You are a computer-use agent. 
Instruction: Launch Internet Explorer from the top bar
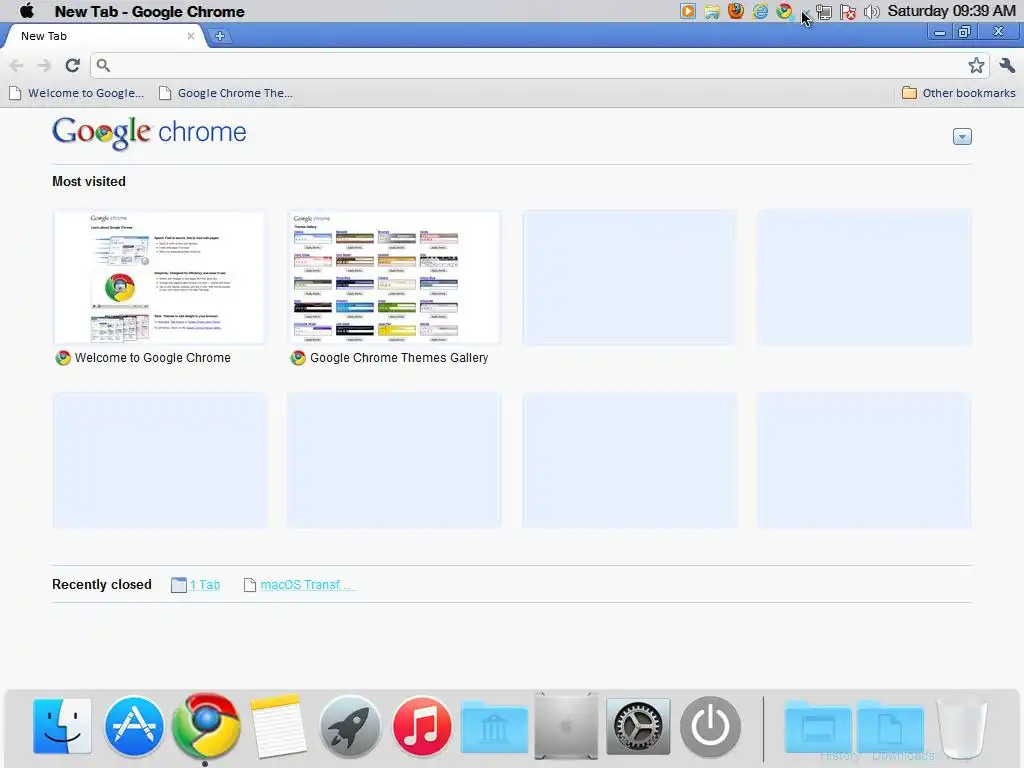pos(760,11)
